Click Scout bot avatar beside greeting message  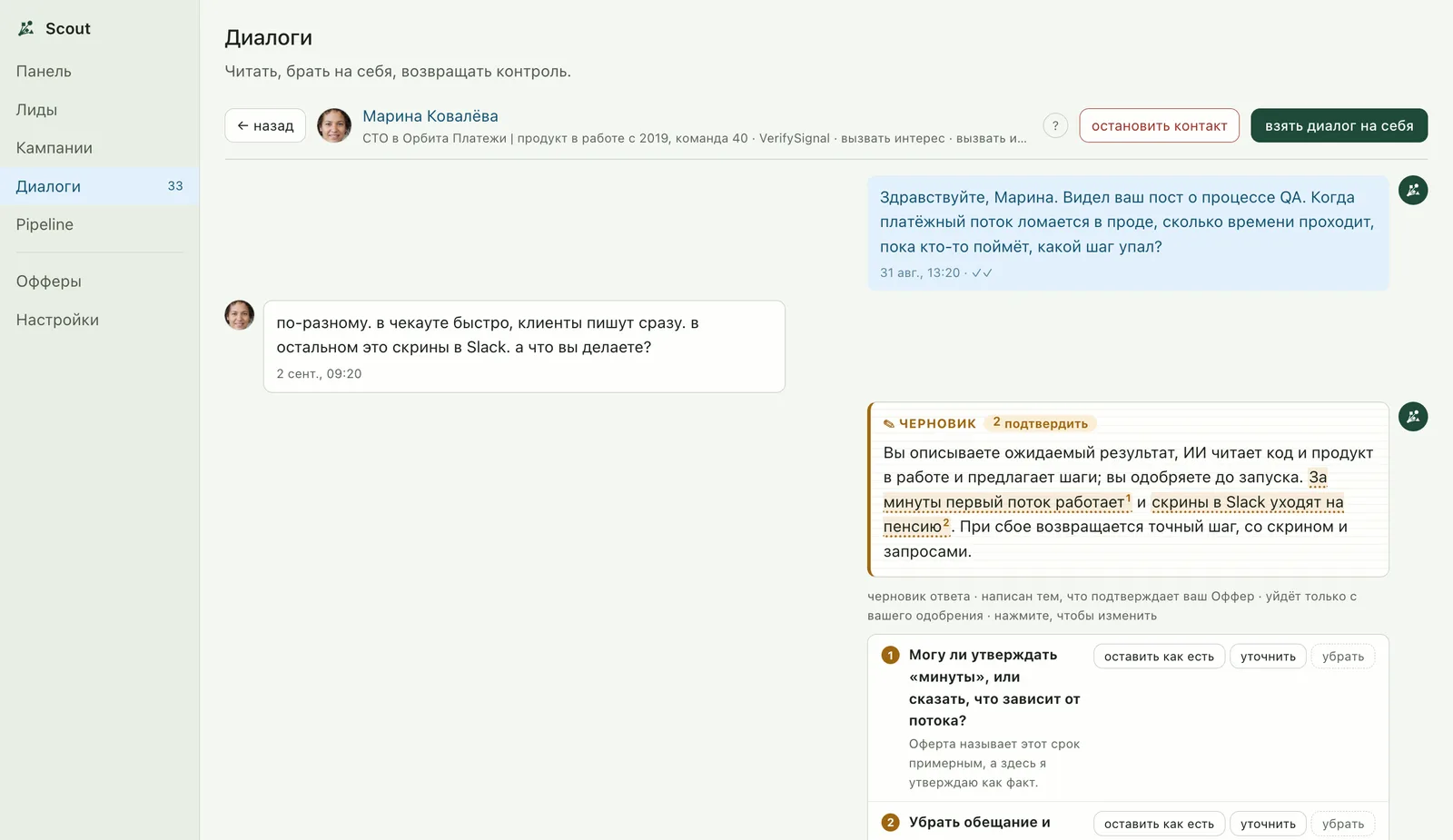1413,190
